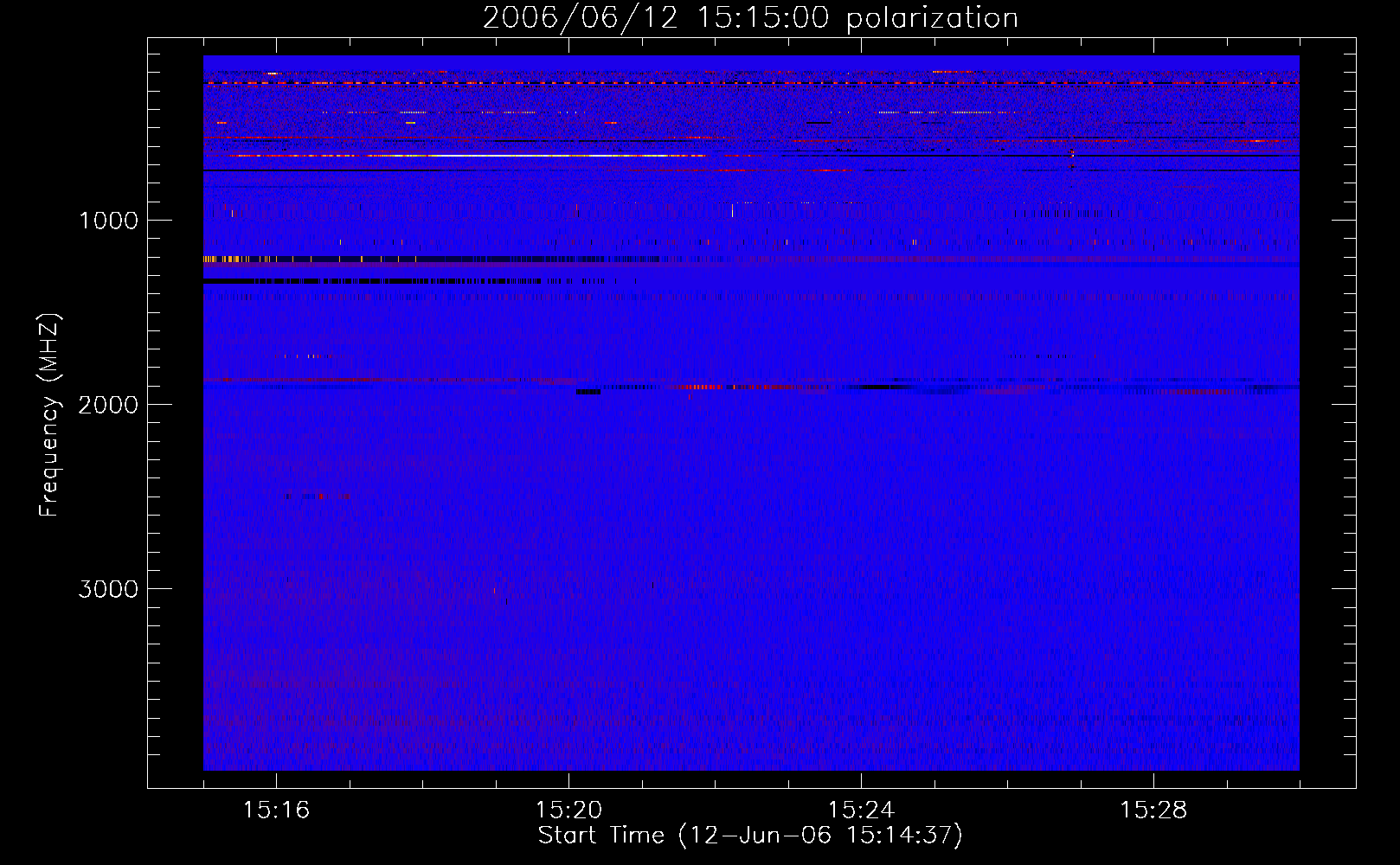Click the 15:24 time tick label
The image size is (1400, 865).
[861, 811]
